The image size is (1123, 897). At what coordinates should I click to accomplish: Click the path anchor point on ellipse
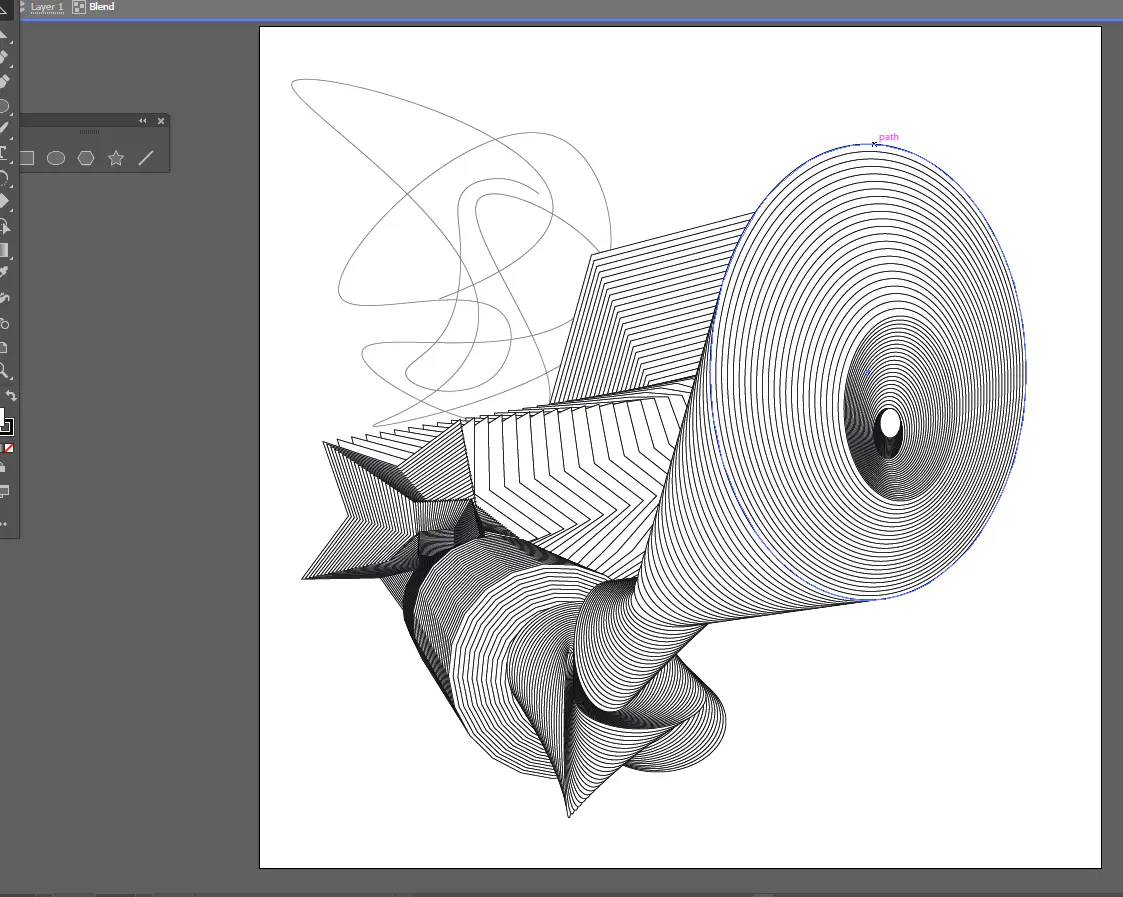coord(874,145)
